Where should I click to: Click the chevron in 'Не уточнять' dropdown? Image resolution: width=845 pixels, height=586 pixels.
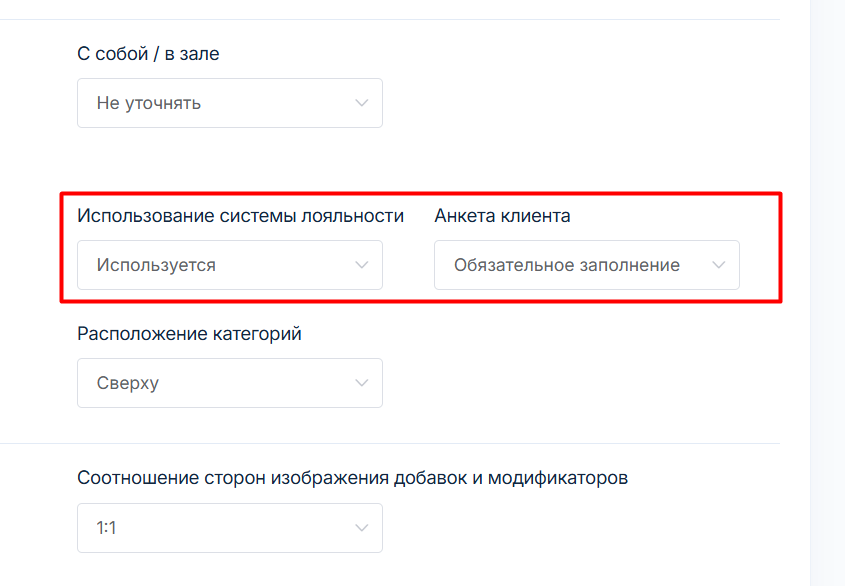361,103
